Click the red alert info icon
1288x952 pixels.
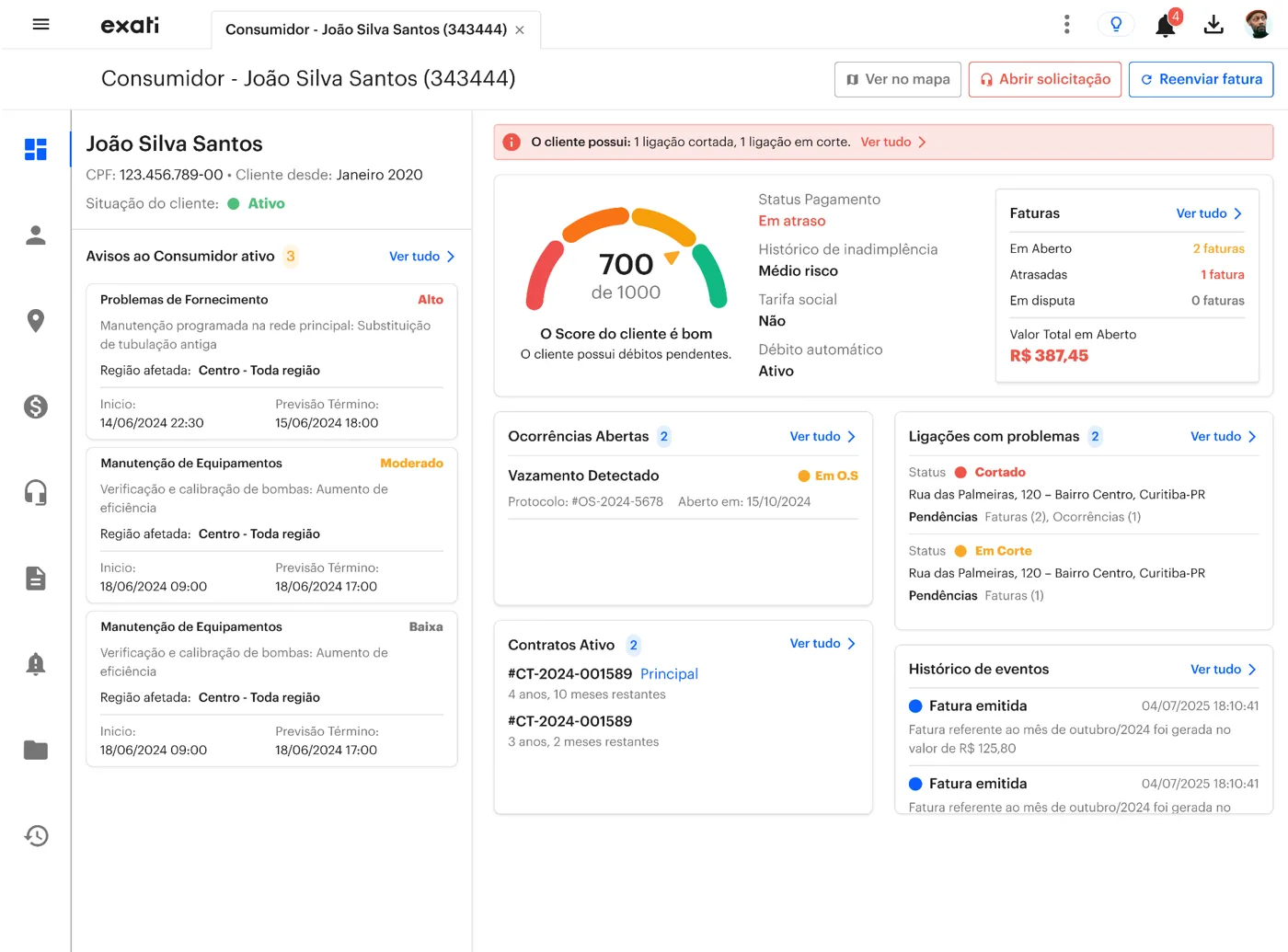coord(512,143)
